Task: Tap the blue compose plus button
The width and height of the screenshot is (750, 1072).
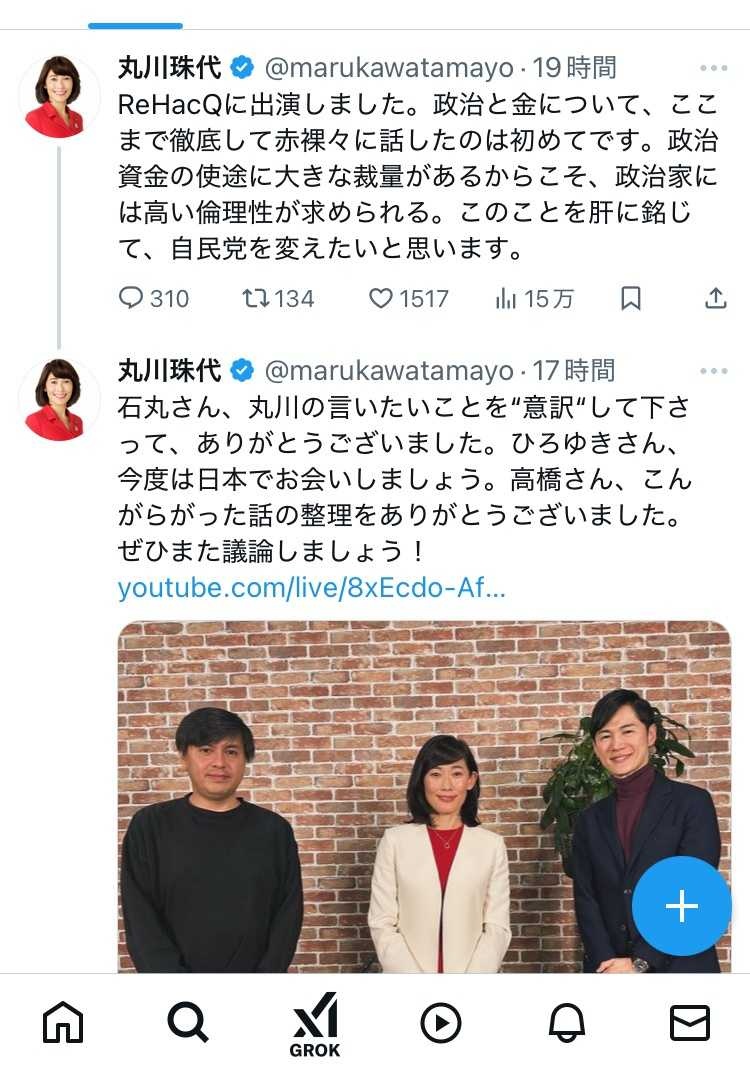Action: (x=682, y=906)
